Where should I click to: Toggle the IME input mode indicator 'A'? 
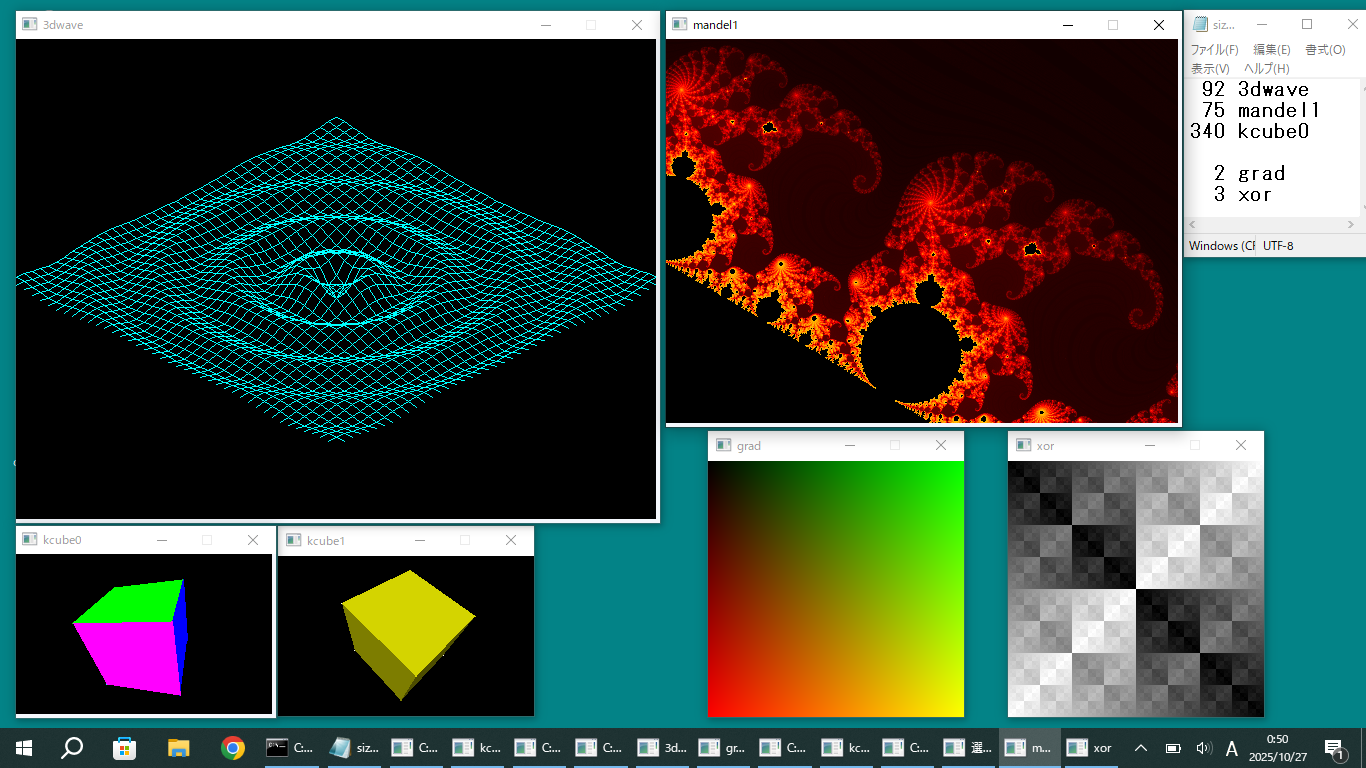(1232, 748)
